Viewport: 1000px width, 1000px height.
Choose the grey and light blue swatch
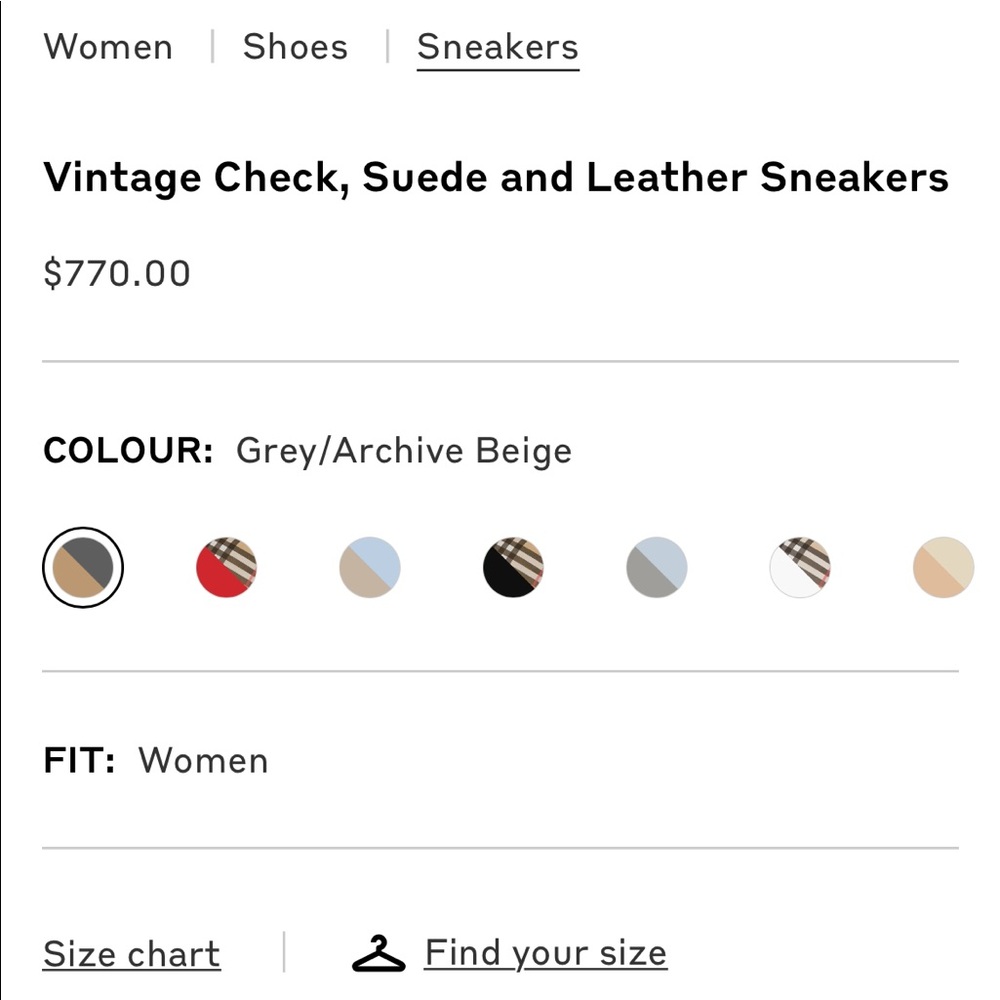(x=657, y=567)
